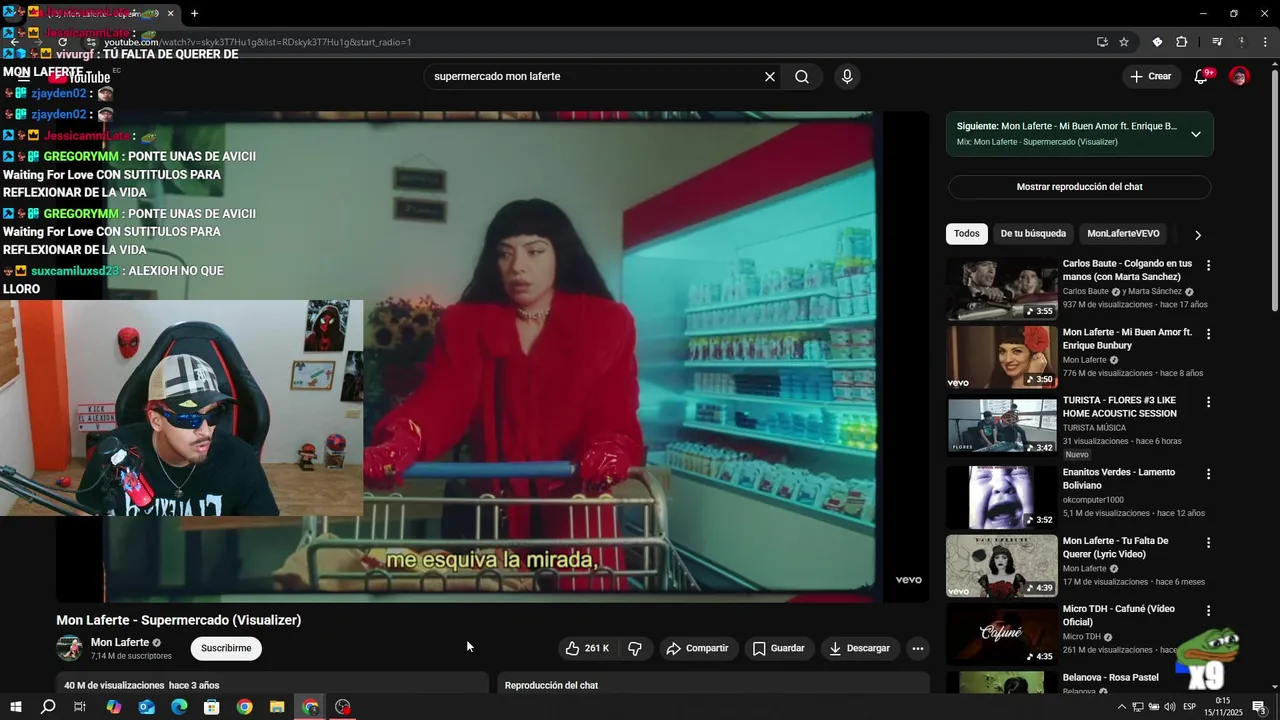Open options for Enanitos Verdes video
This screenshot has height=720, width=1280.
pos(1208,474)
